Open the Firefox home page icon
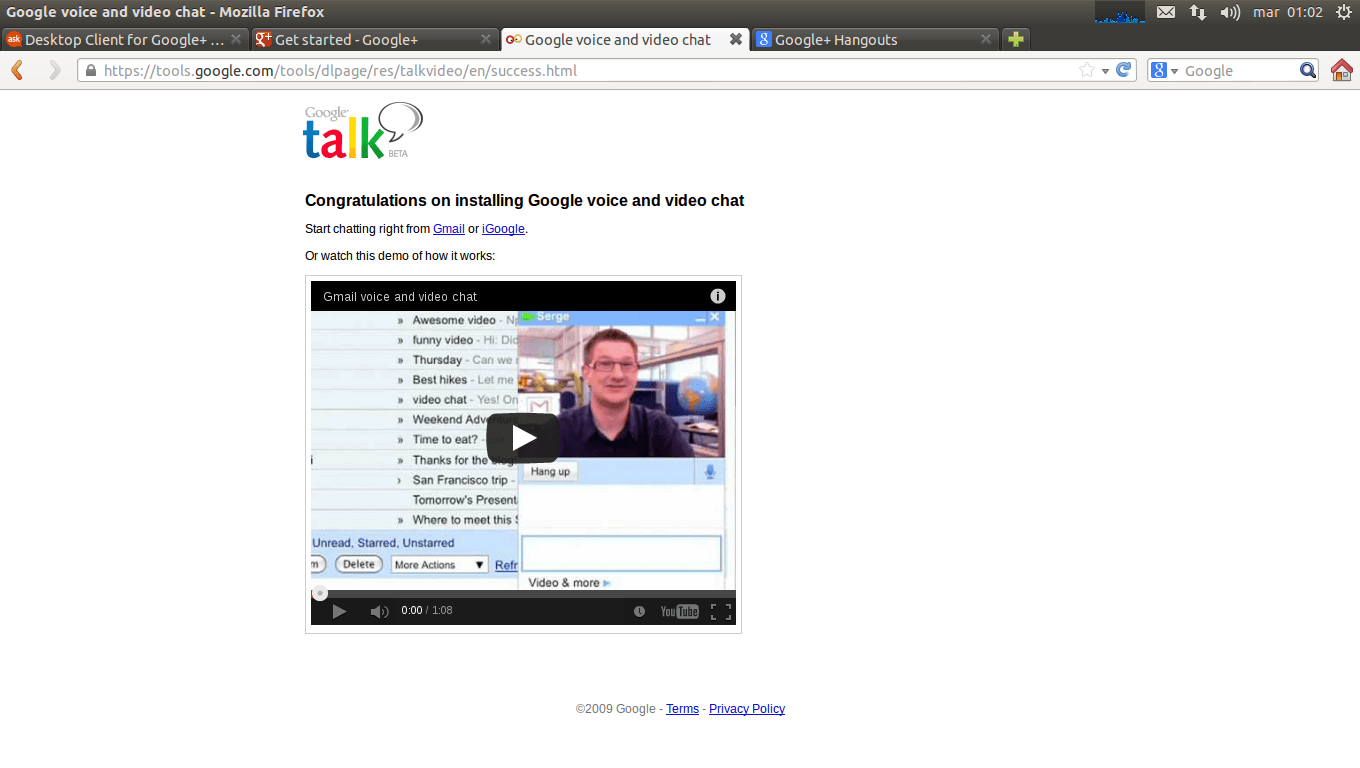 click(x=1341, y=70)
